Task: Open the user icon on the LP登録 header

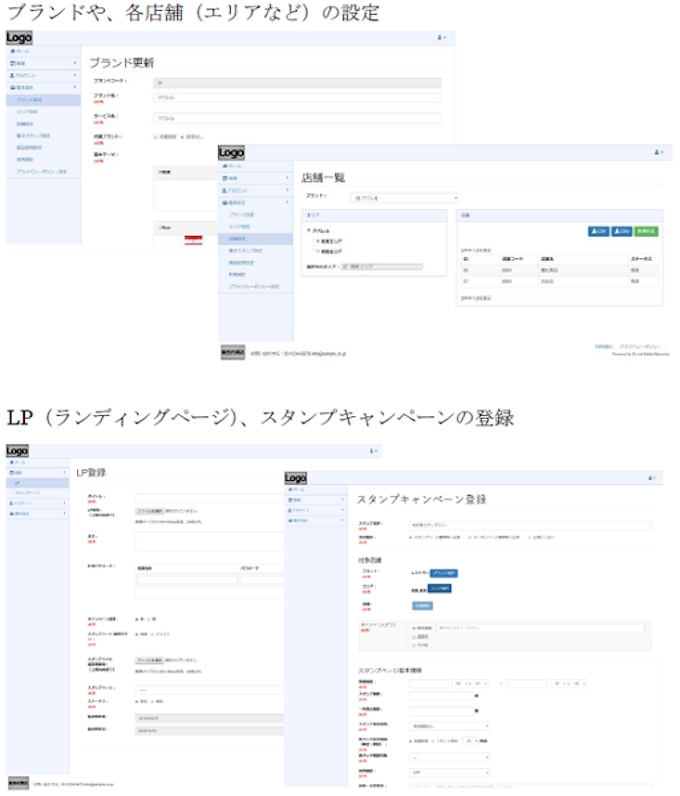Action: (375, 452)
